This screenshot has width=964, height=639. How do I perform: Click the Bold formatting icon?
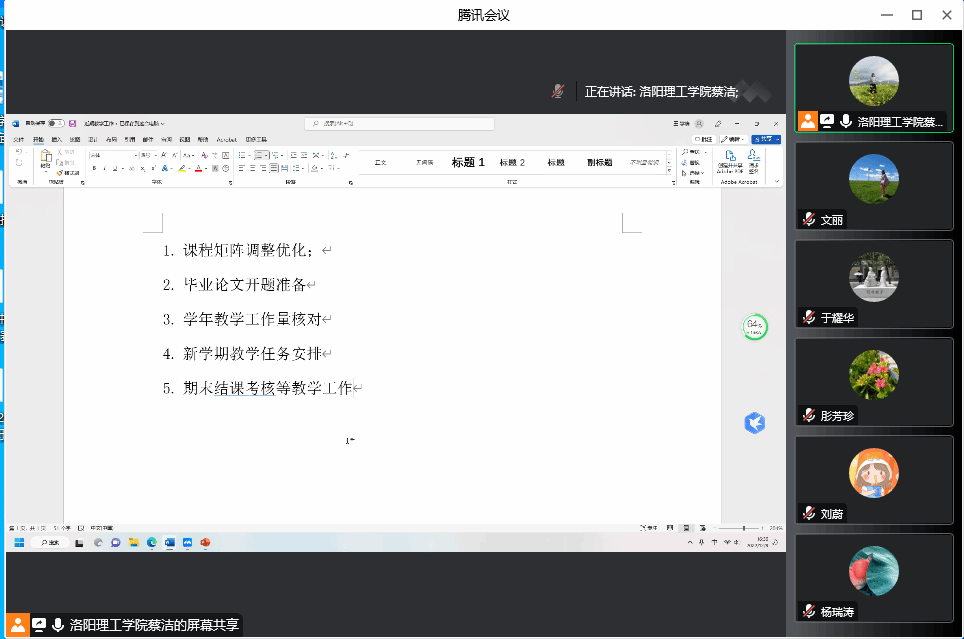point(93,169)
